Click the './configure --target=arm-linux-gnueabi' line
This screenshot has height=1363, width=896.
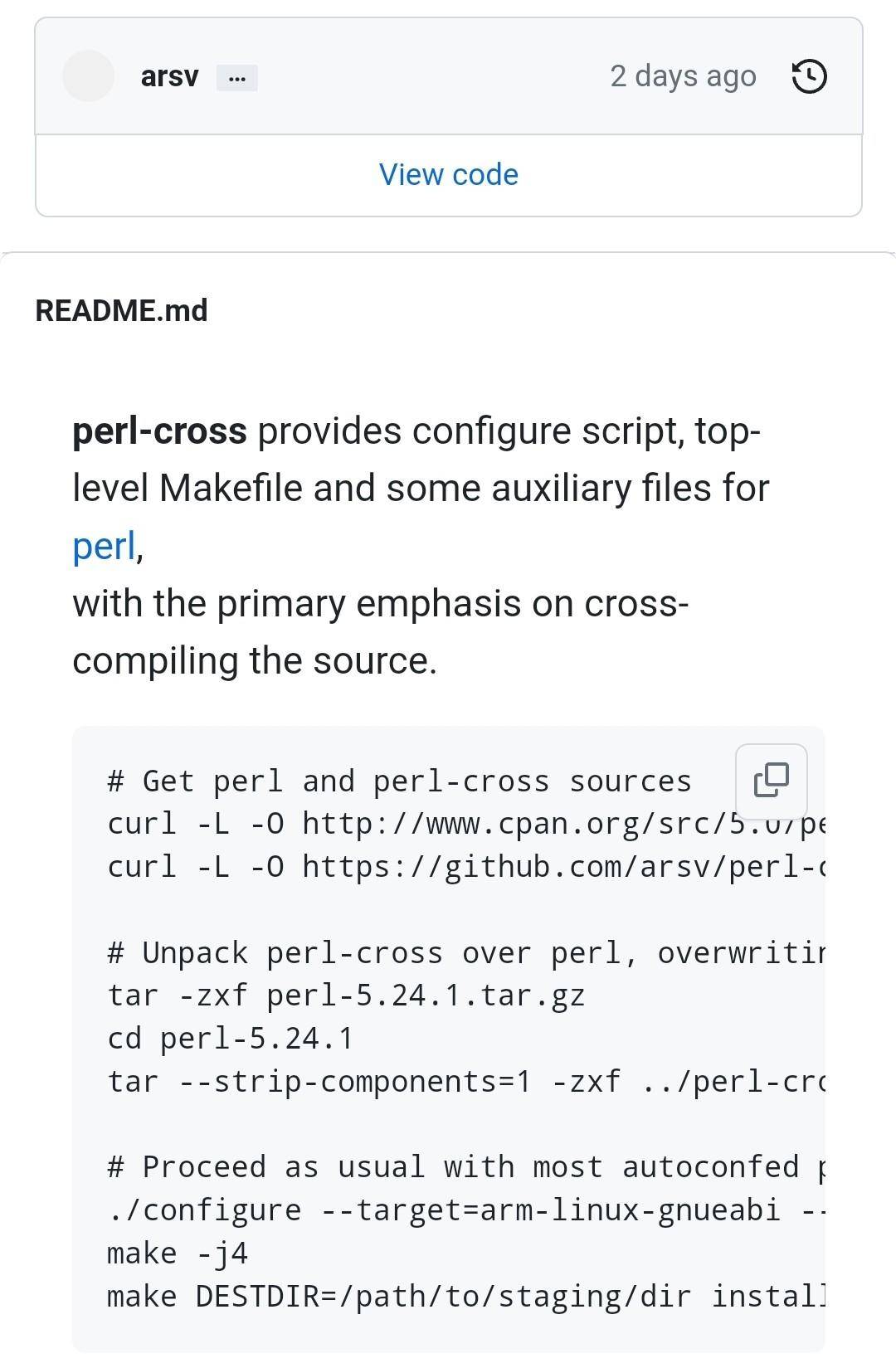(x=465, y=1210)
